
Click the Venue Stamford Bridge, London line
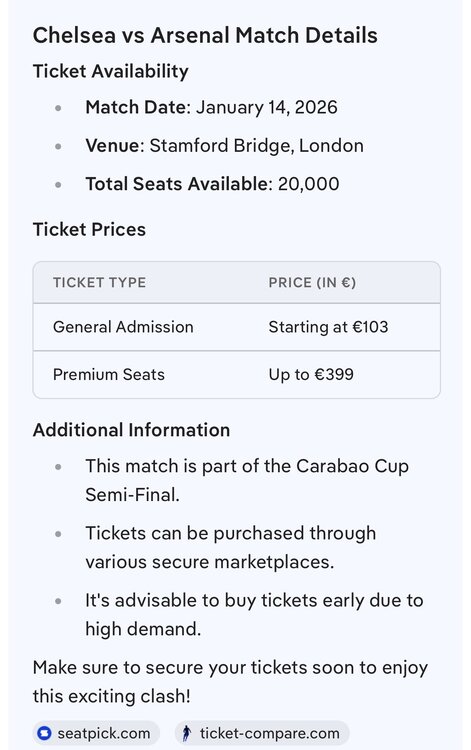pos(224,145)
